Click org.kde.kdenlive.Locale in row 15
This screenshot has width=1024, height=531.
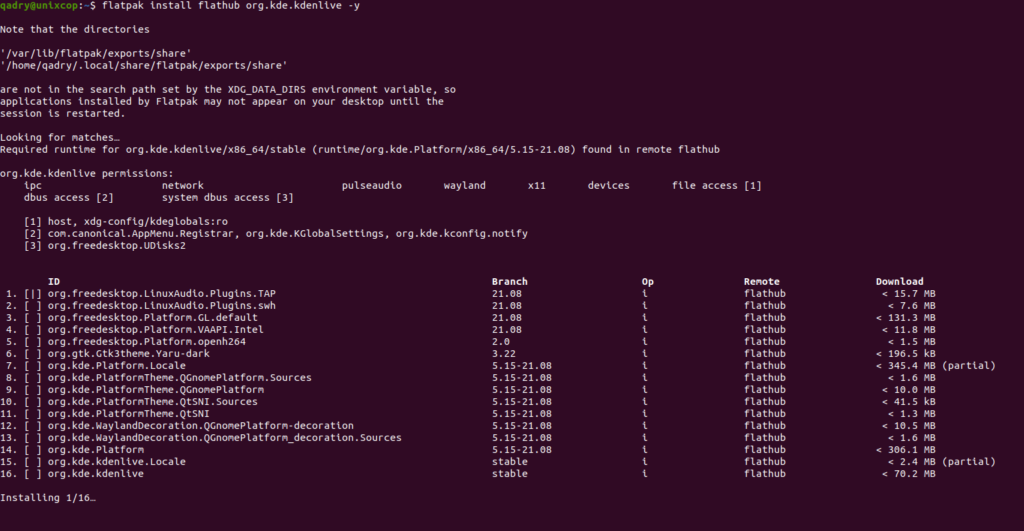pos(117,462)
